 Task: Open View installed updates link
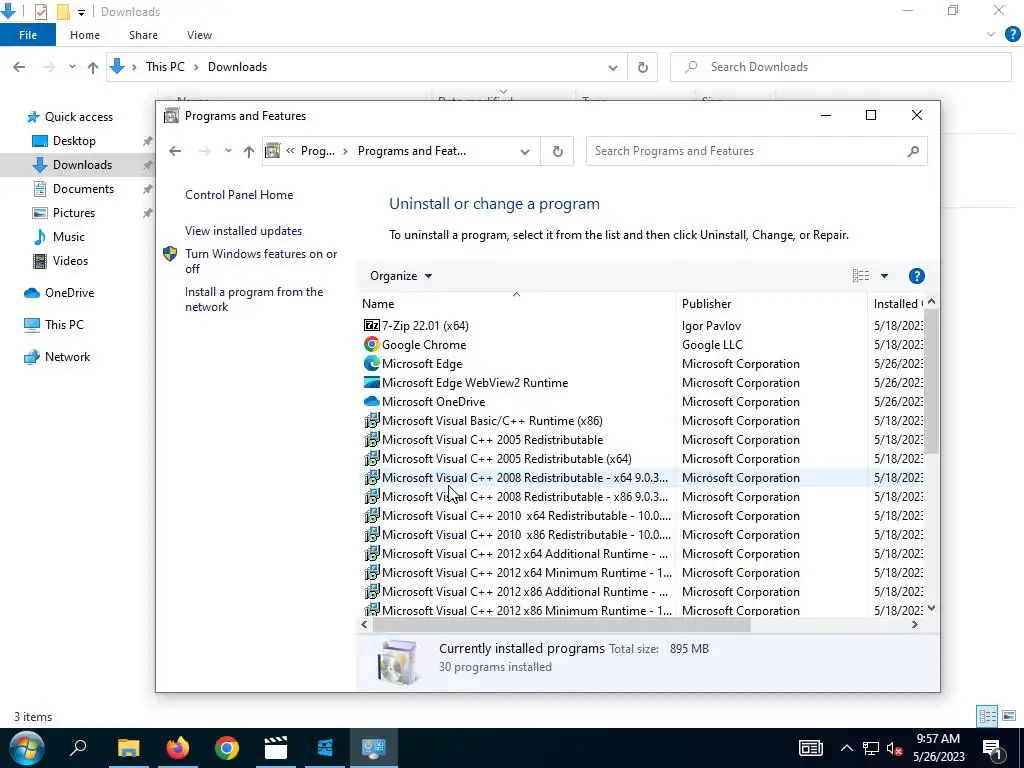[243, 231]
